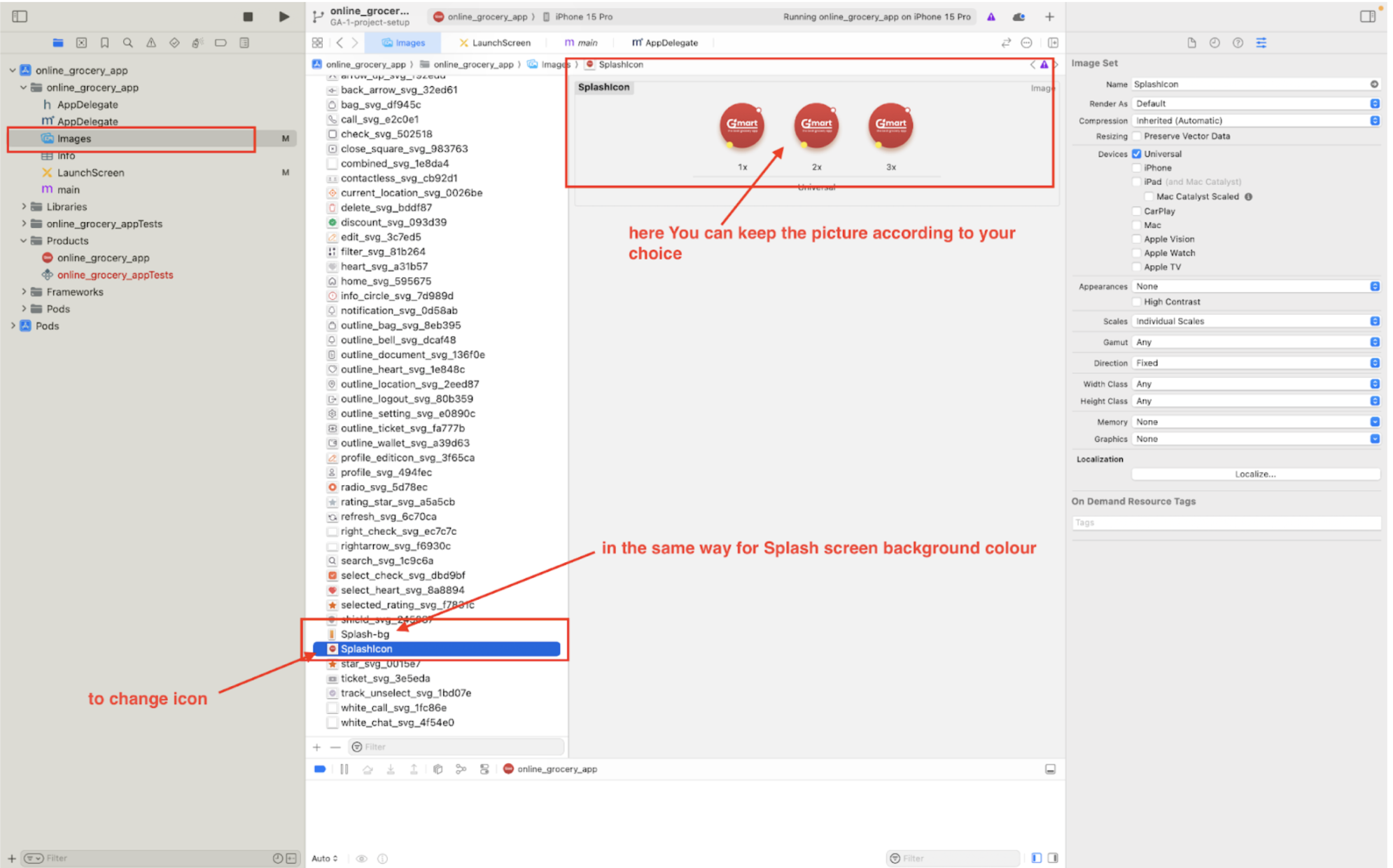Screen dimensions: 1393x868
Task: Show the Issue navigator warning icon
Action: tap(150, 43)
